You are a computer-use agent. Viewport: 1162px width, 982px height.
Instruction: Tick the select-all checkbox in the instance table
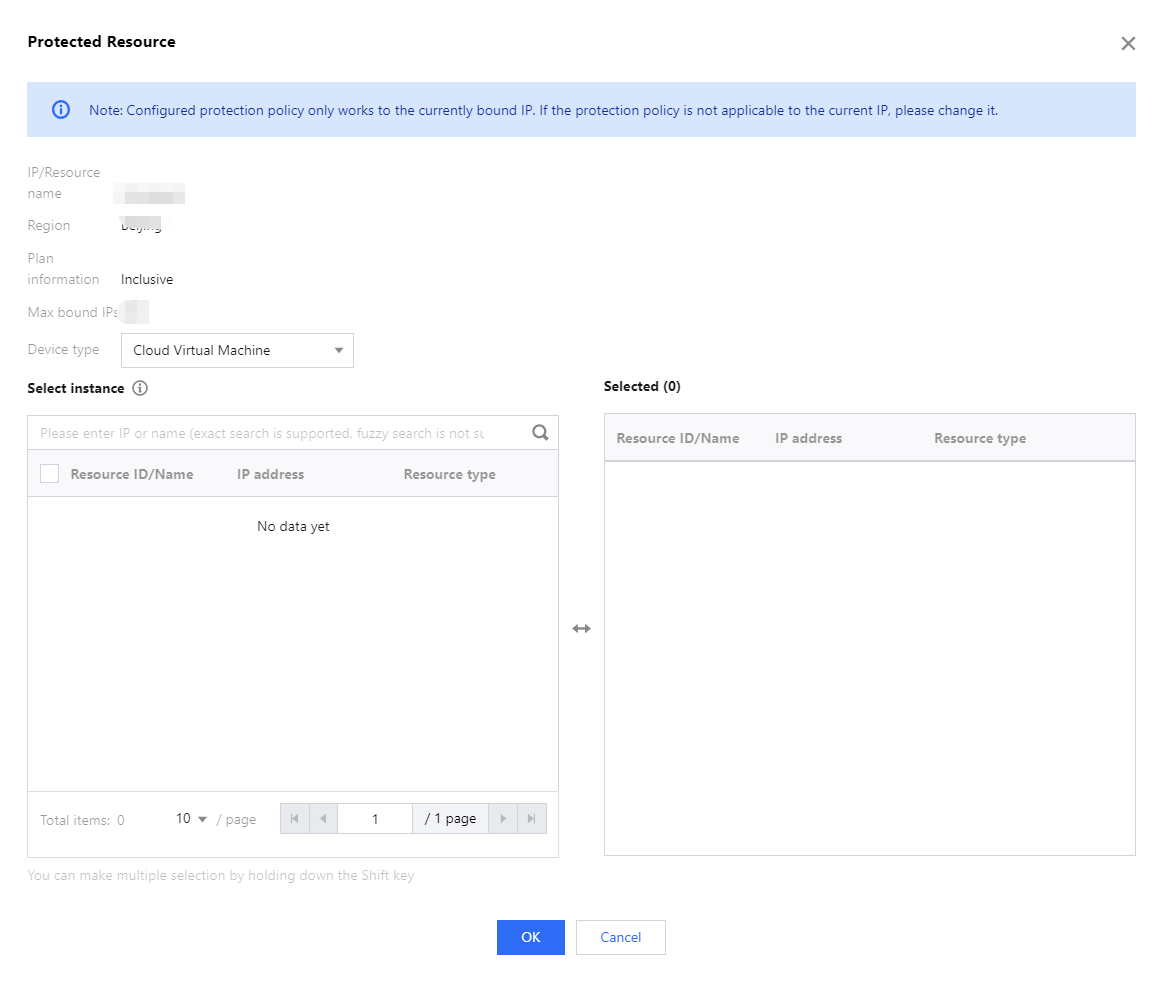coord(50,474)
